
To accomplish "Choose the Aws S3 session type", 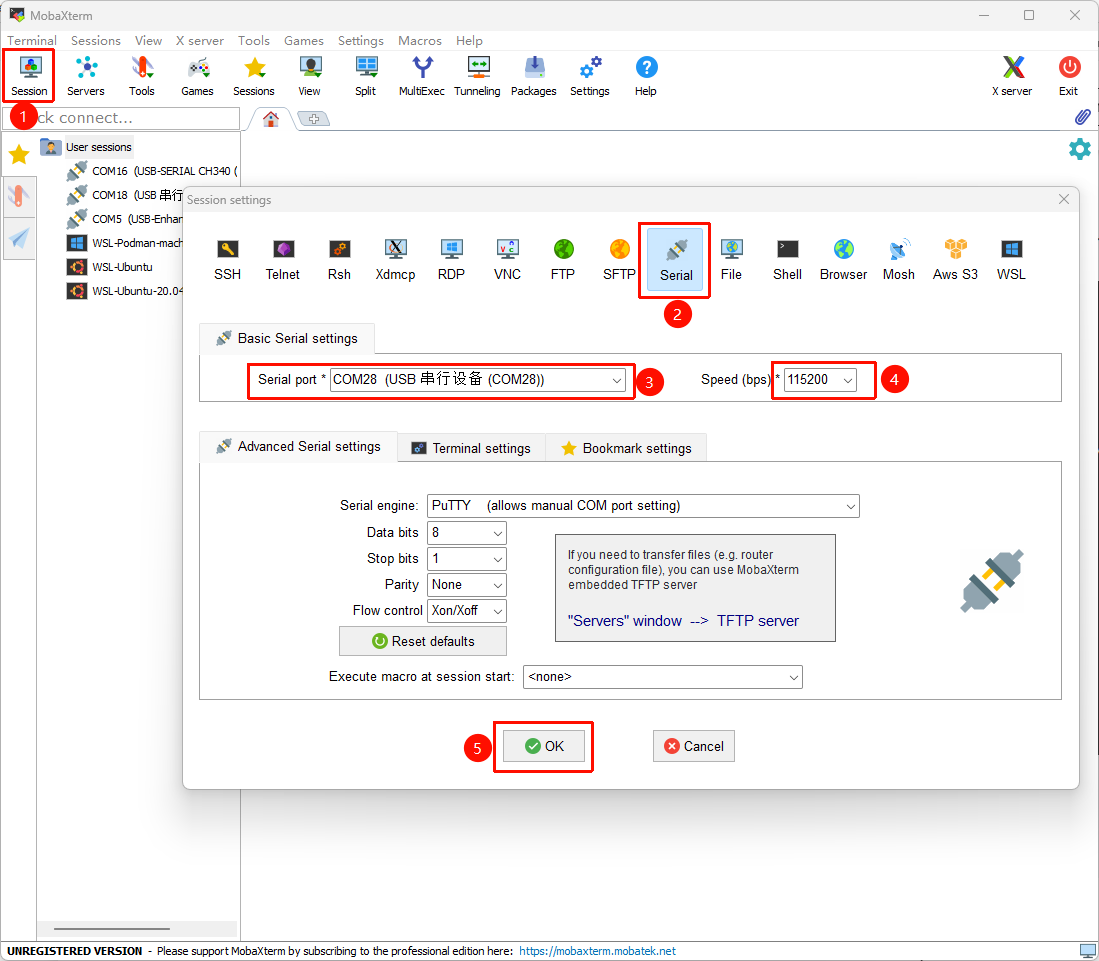I will [x=955, y=259].
